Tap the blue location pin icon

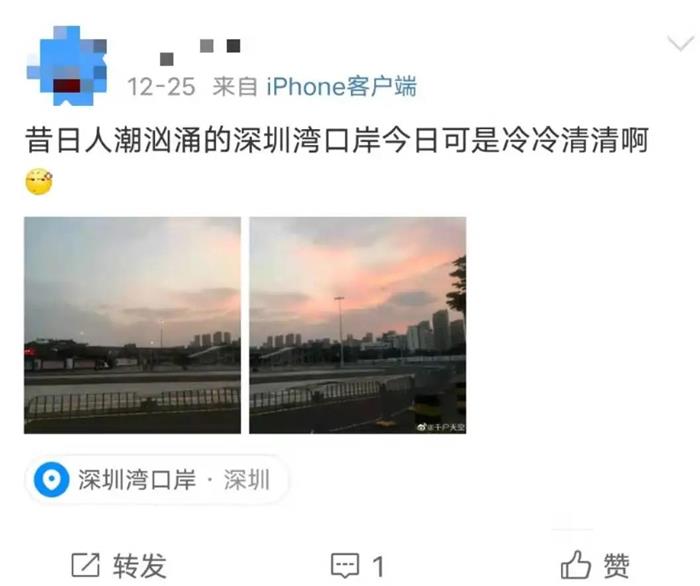(x=52, y=480)
